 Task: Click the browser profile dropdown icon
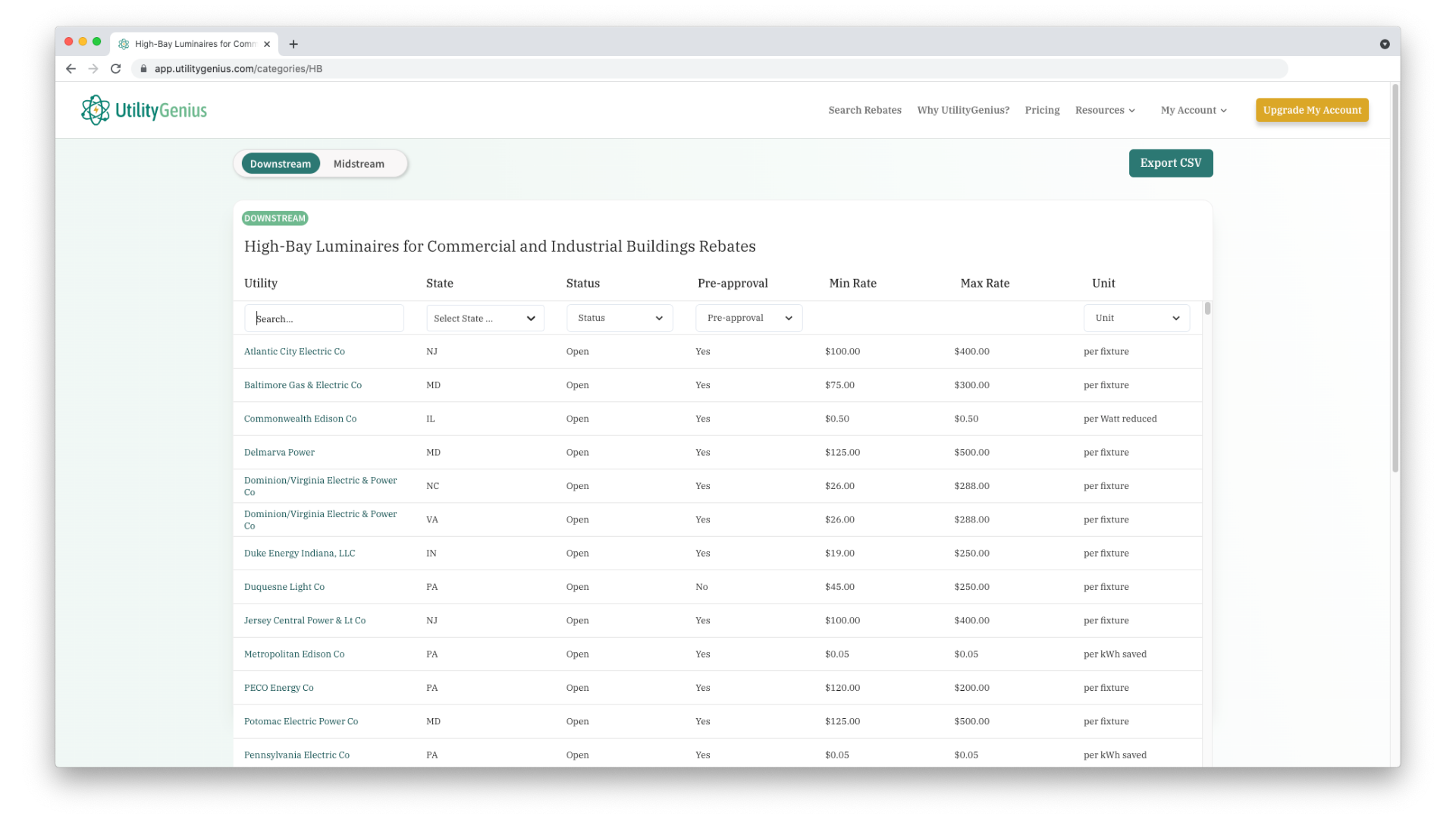(1385, 44)
